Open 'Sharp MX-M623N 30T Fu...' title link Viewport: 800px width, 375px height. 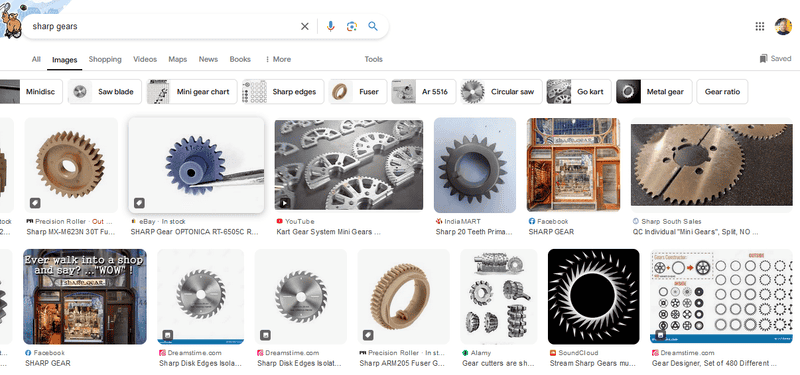point(71,232)
